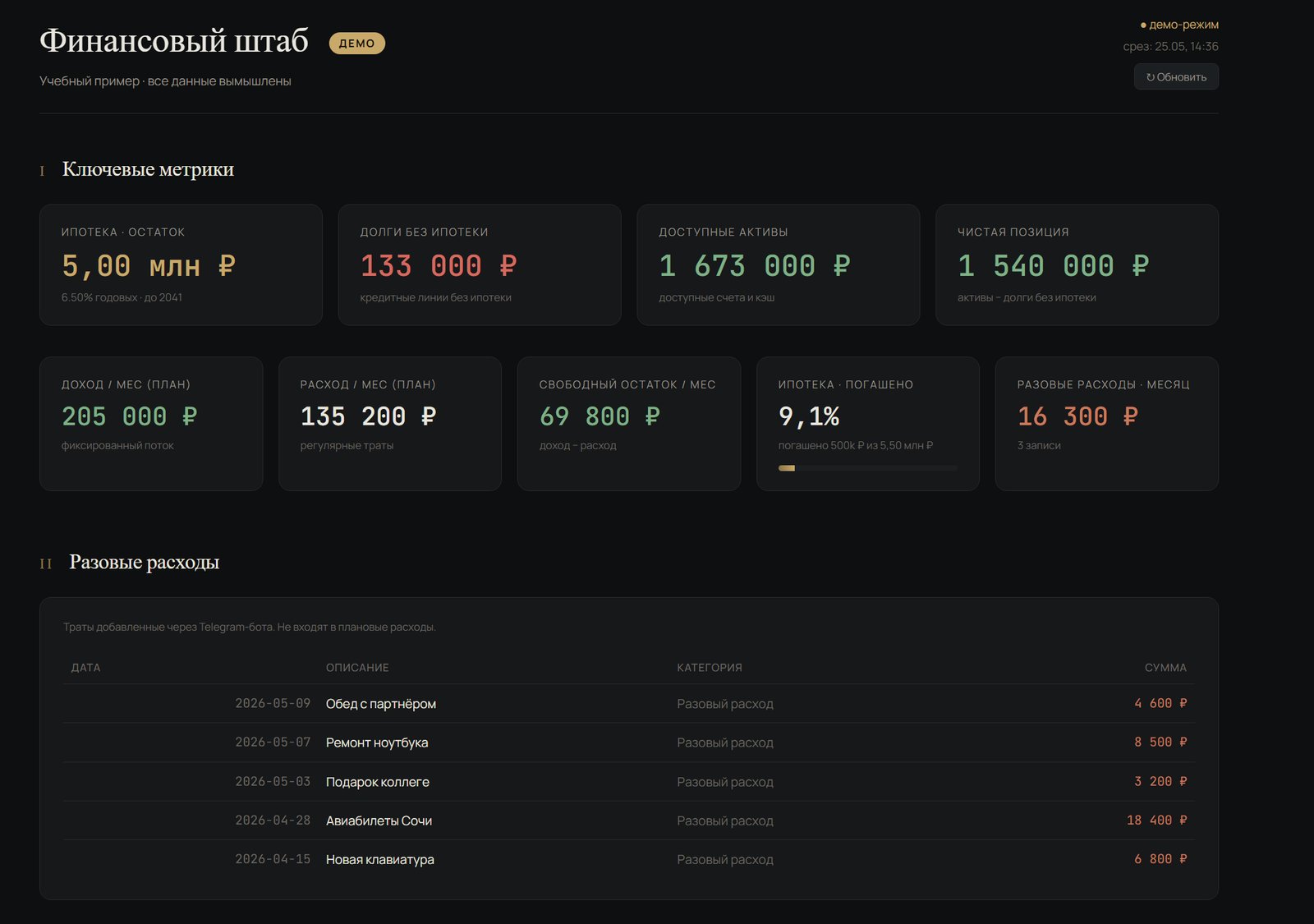Click the ДЕМО badge beside the title

coord(356,44)
